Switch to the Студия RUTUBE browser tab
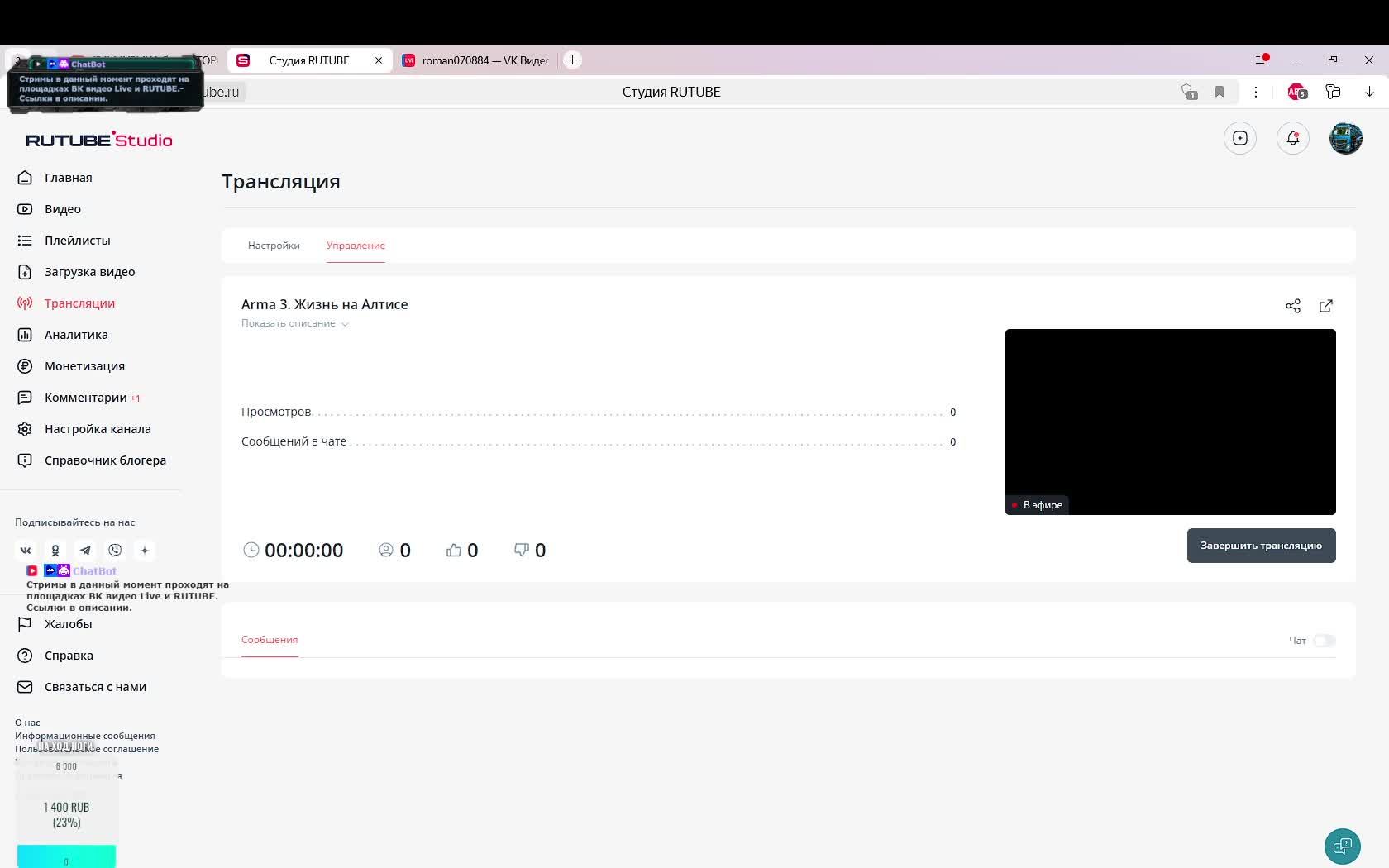 click(x=309, y=60)
